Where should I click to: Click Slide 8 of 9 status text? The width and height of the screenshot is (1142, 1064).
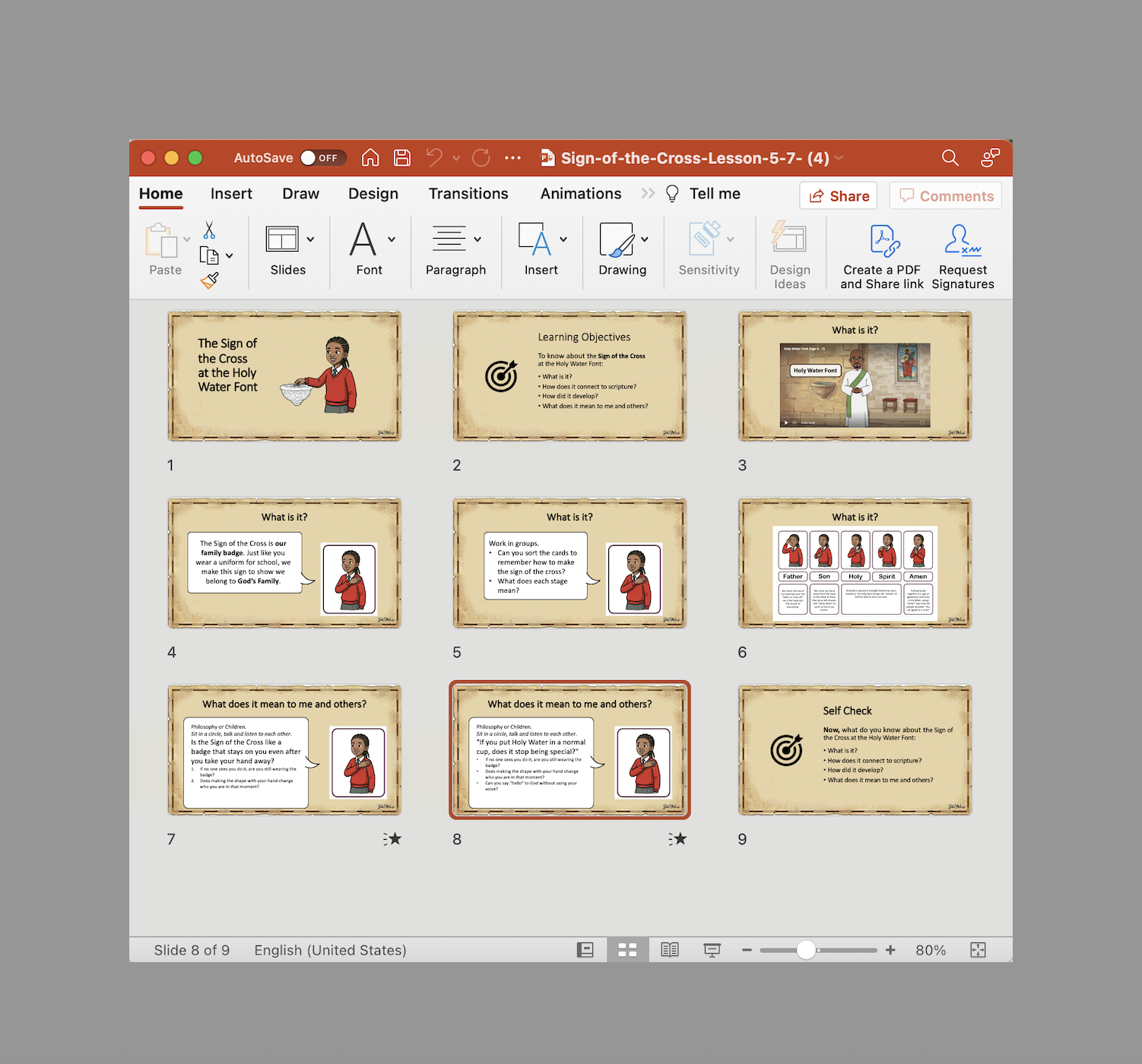point(192,950)
